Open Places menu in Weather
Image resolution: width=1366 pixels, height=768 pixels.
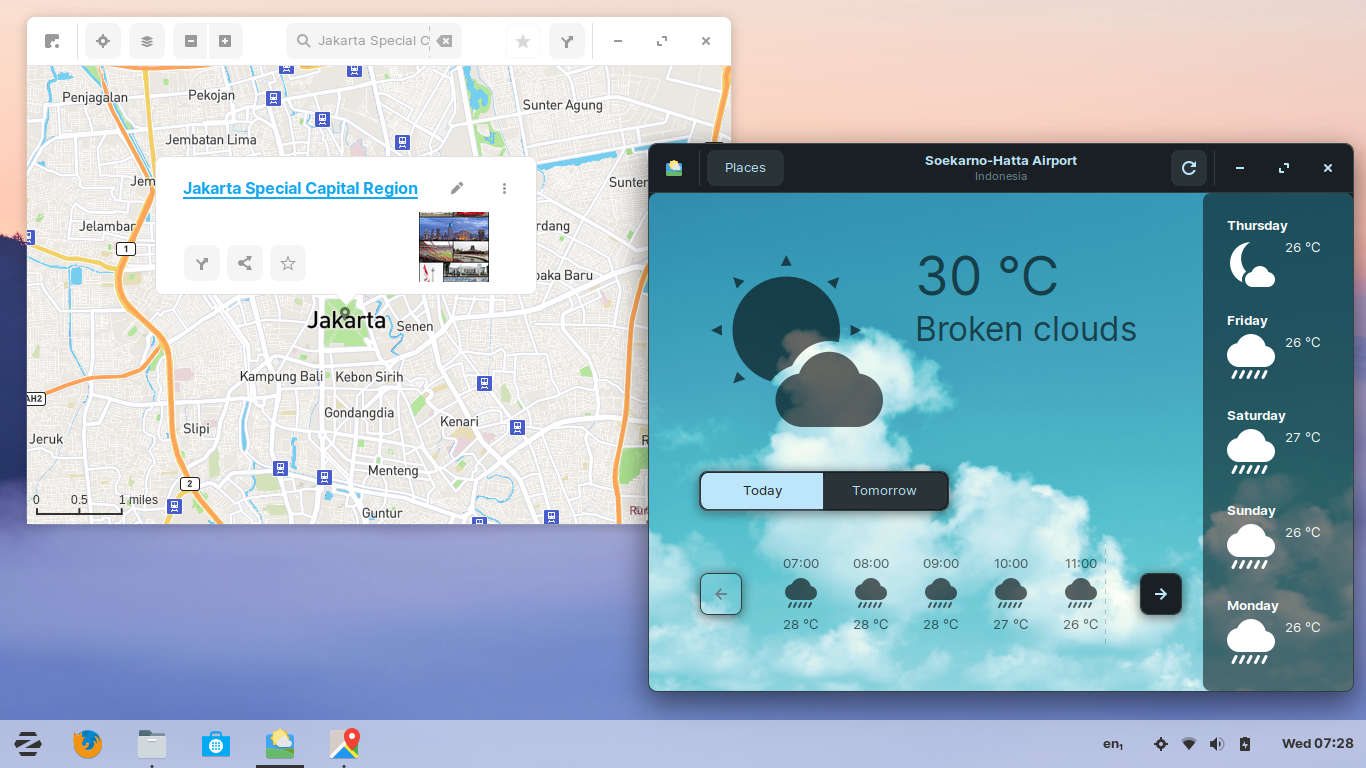pyautogui.click(x=745, y=168)
